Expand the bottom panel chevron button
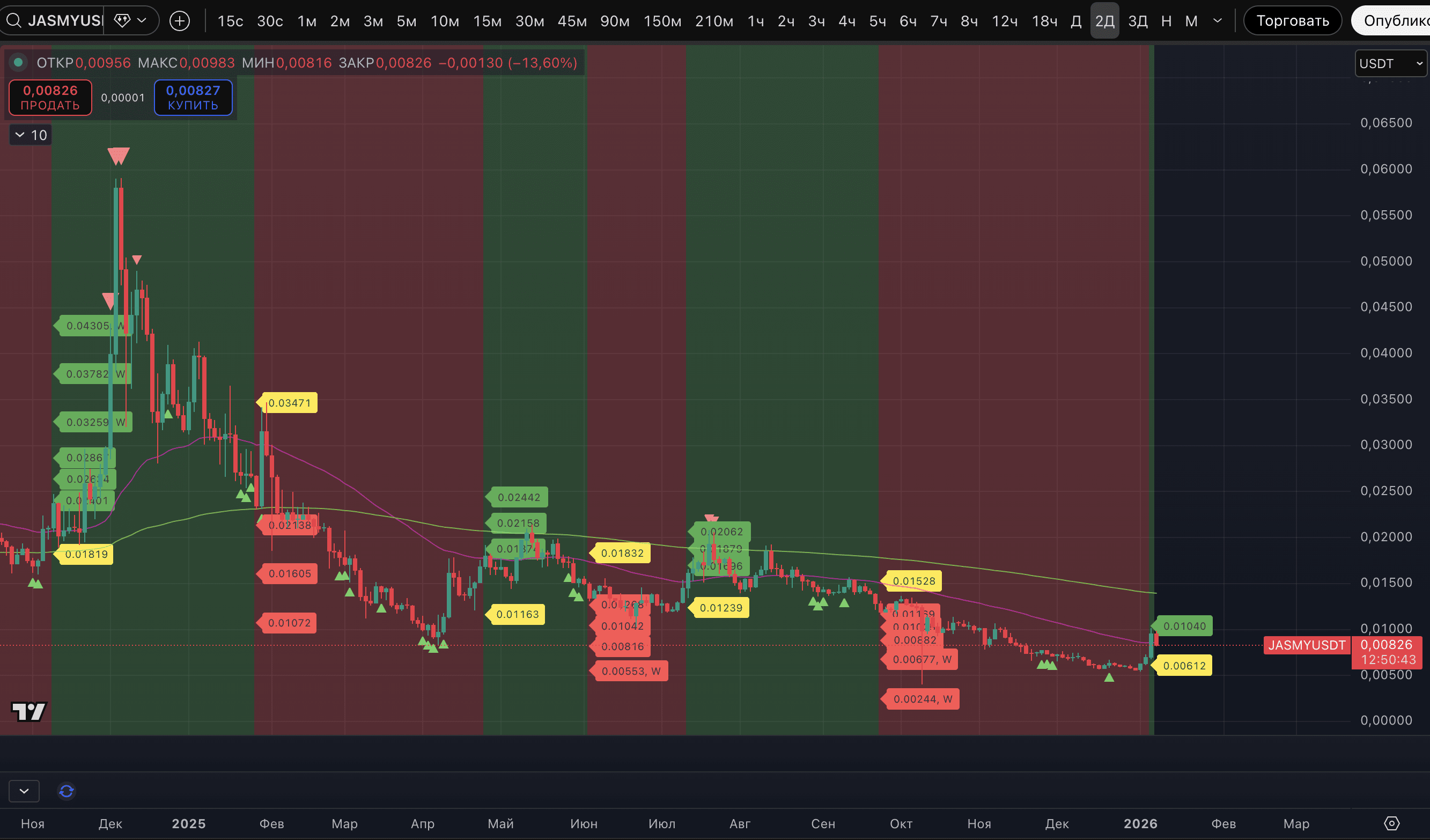1430x840 pixels. coord(24,791)
